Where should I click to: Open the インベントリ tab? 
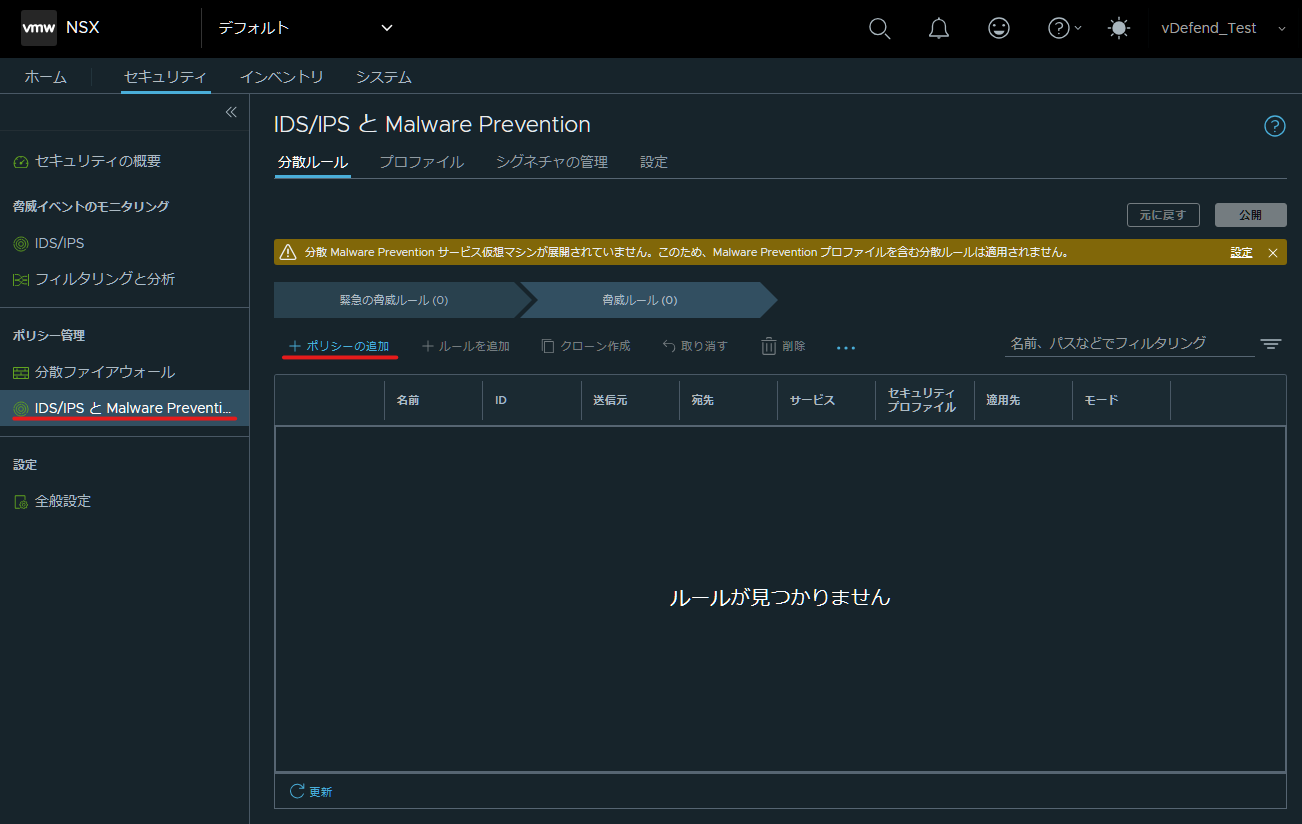pyautogui.click(x=281, y=77)
